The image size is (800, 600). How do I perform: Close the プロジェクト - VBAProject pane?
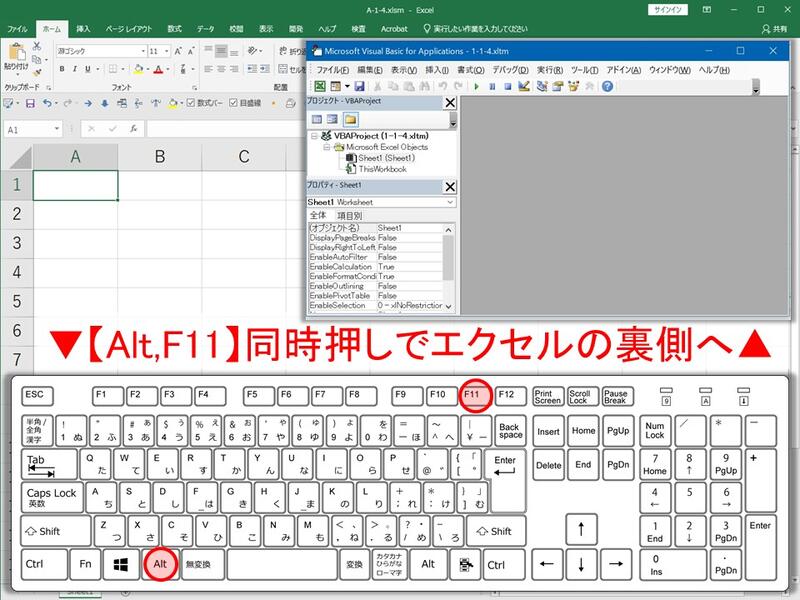pos(449,103)
